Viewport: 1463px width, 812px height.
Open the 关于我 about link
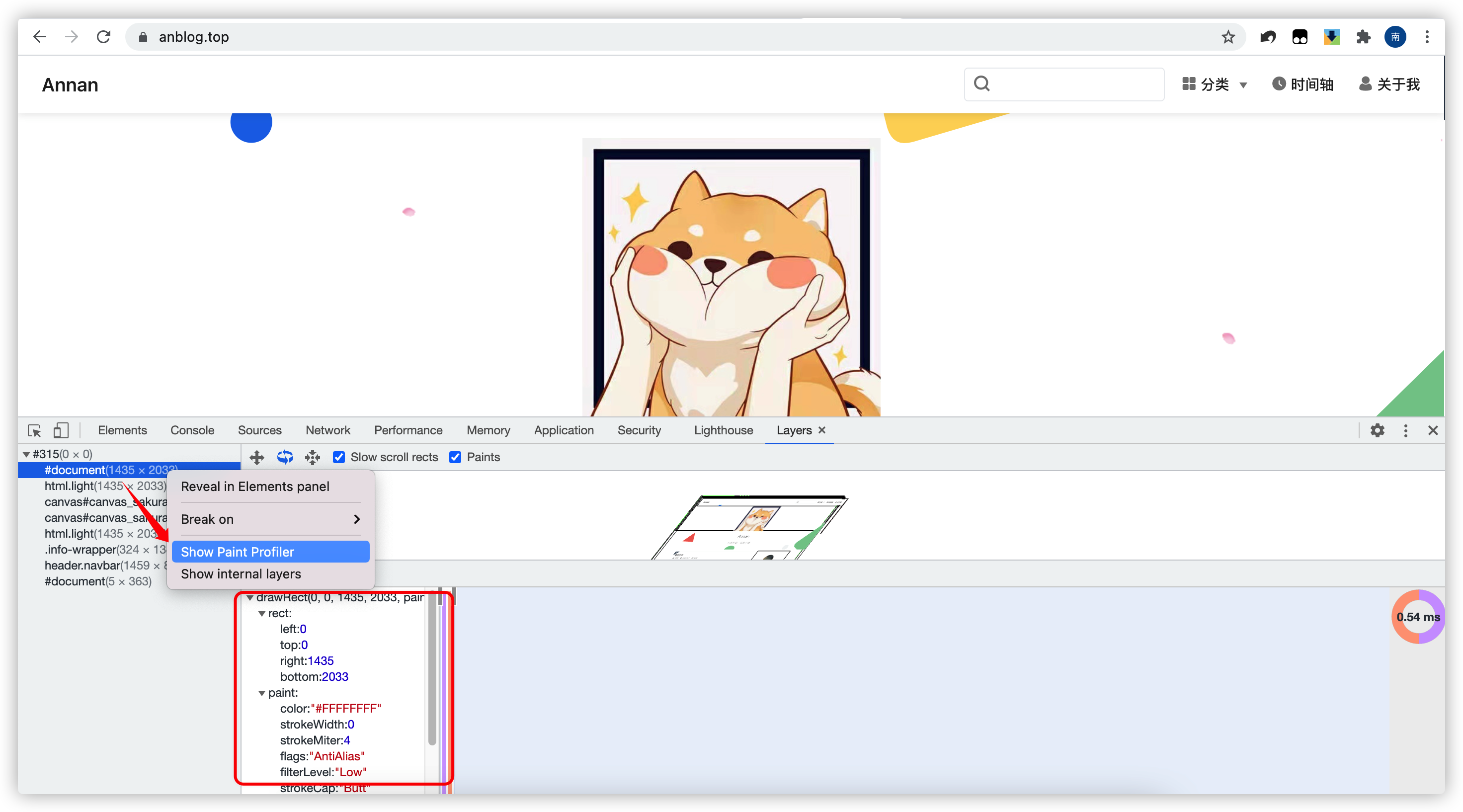(x=1389, y=84)
